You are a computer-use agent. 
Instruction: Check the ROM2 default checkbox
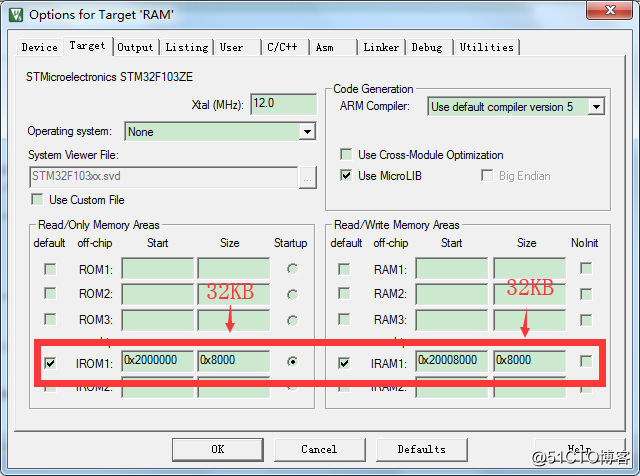tap(50, 293)
